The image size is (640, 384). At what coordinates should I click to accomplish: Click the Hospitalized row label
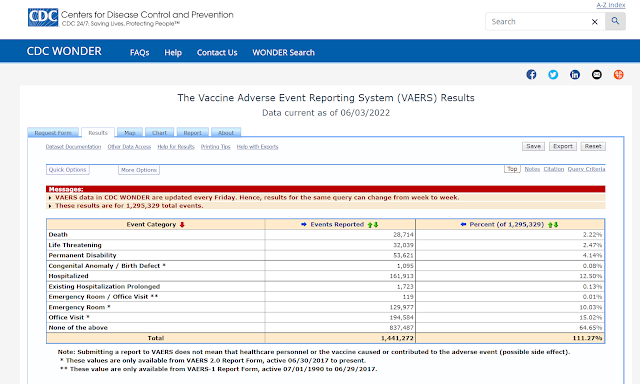68,276
